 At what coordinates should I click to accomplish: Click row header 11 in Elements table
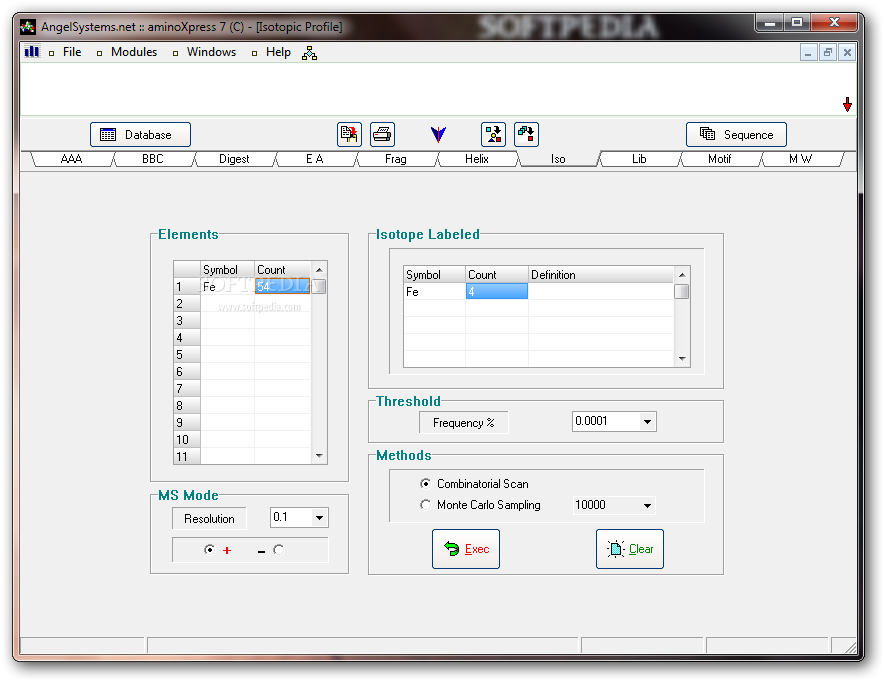pyautogui.click(x=187, y=456)
